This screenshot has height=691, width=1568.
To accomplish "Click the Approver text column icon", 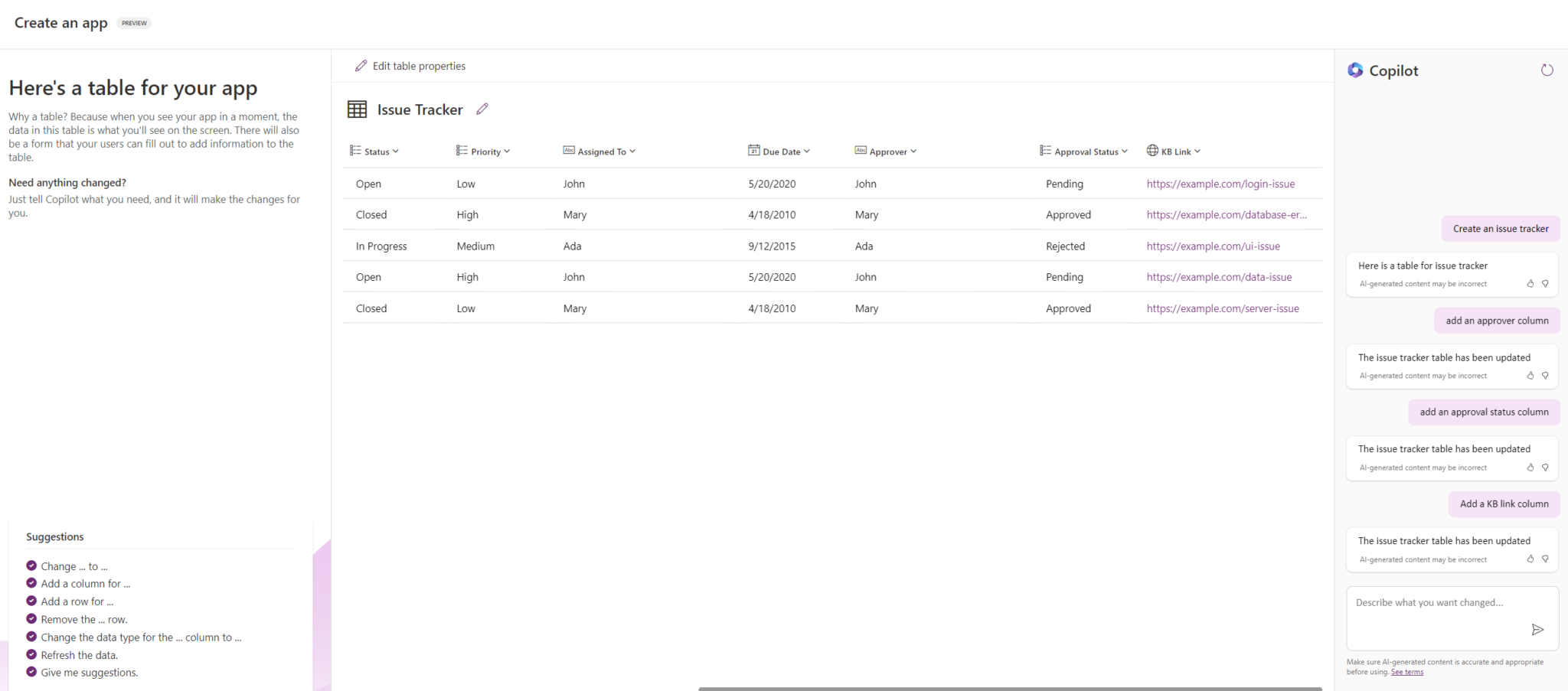I will tap(861, 151).
